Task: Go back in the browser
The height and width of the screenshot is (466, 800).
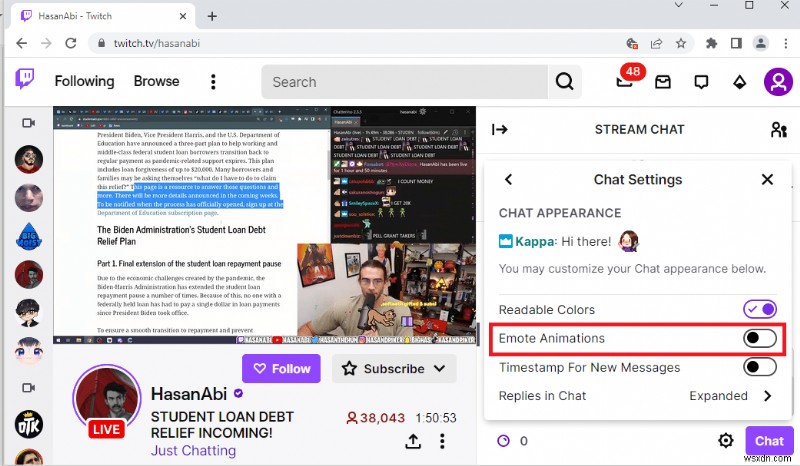Action: pyautogui.click(x=21, y=43)
